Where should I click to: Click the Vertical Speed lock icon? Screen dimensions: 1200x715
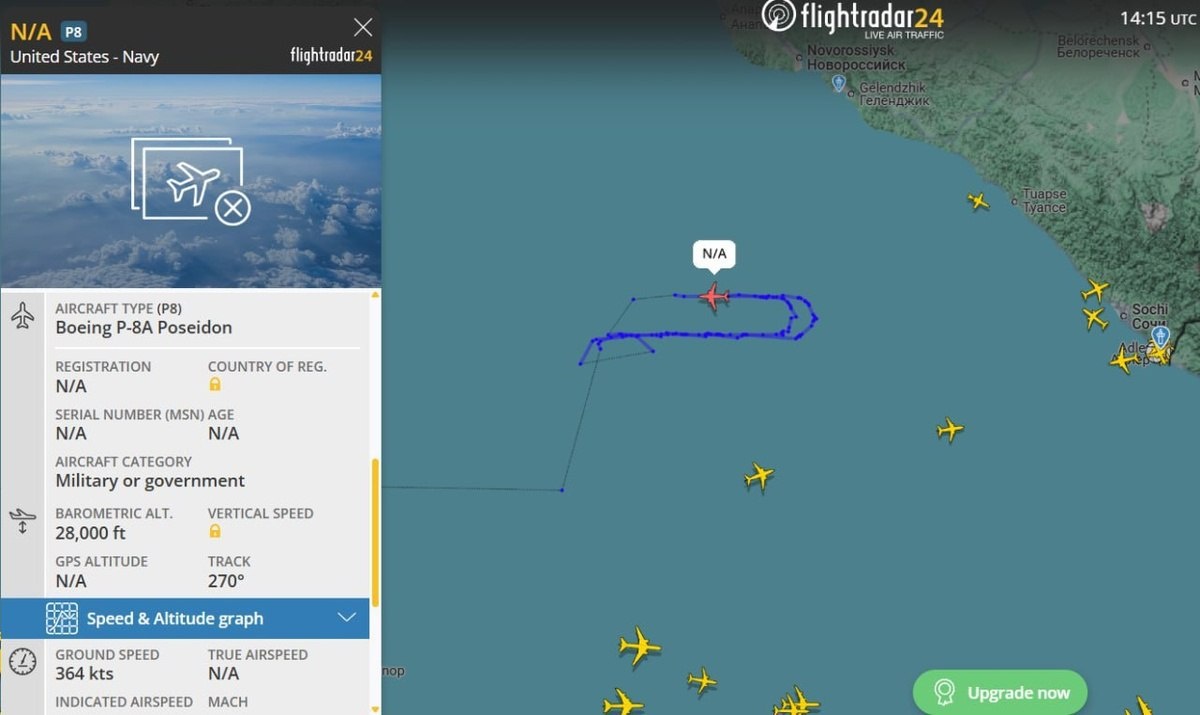point(215,531)
